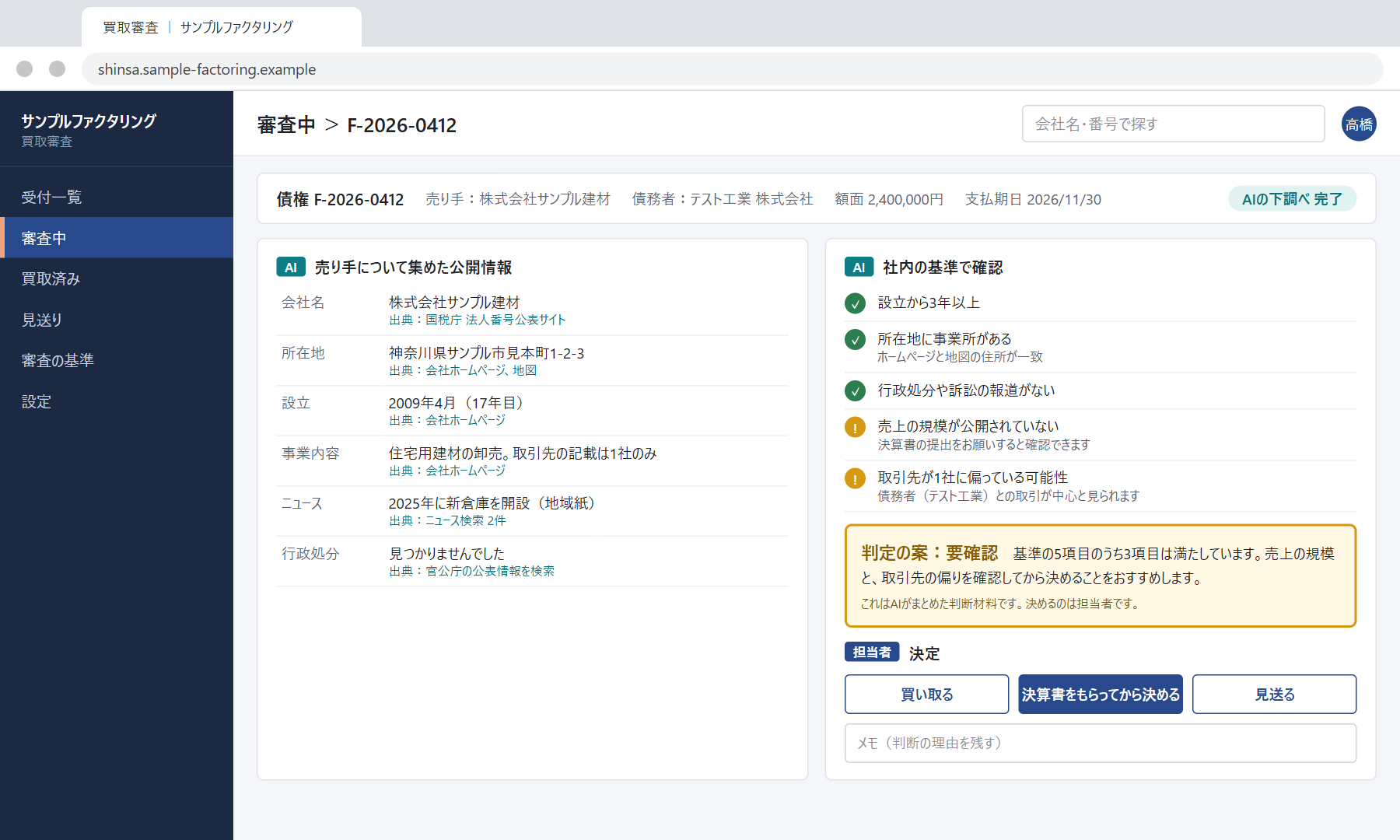This screenshot has height=840, width=1400.
Task: Click heading 債権 F-2026-0412
Action: coord(340,199)
